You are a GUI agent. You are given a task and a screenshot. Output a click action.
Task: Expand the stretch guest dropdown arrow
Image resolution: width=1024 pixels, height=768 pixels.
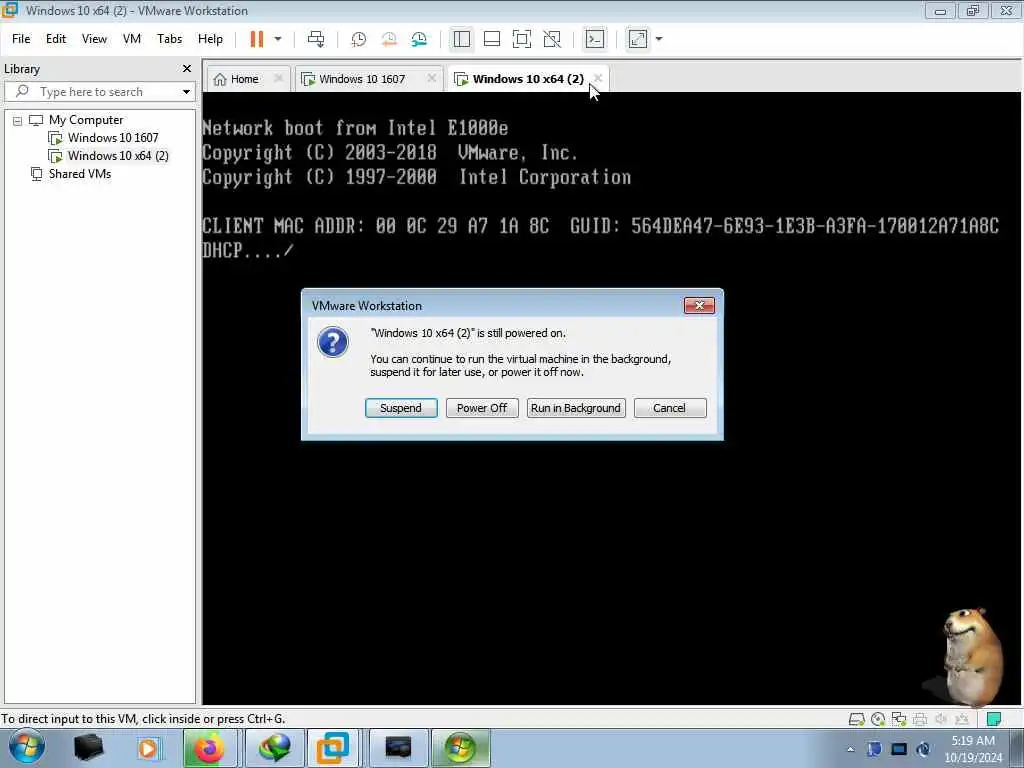(659, 39)
